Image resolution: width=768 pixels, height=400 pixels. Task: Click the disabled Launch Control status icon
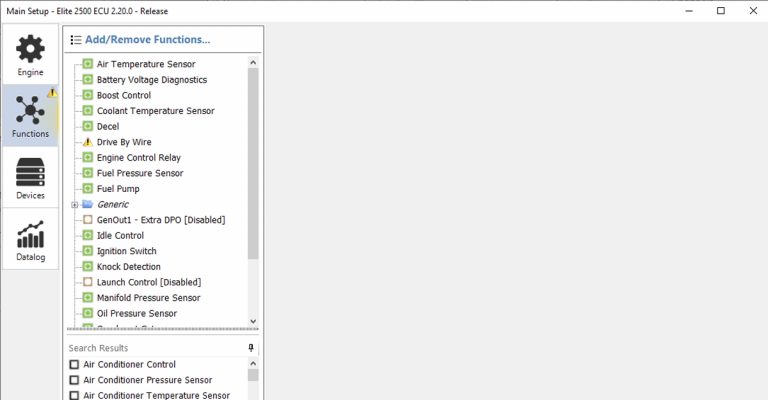click(87, 282)
